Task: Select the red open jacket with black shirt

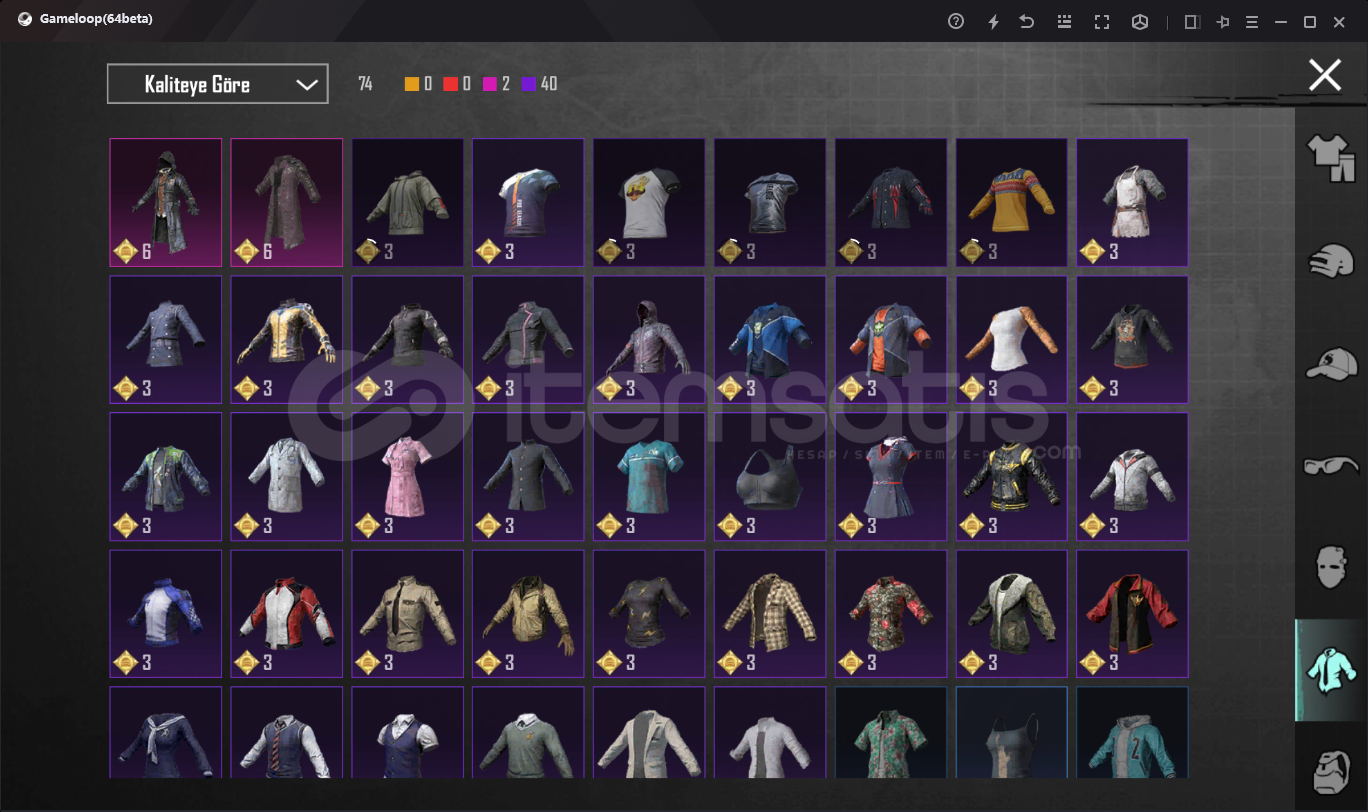Action: [x=1132, y=614]
